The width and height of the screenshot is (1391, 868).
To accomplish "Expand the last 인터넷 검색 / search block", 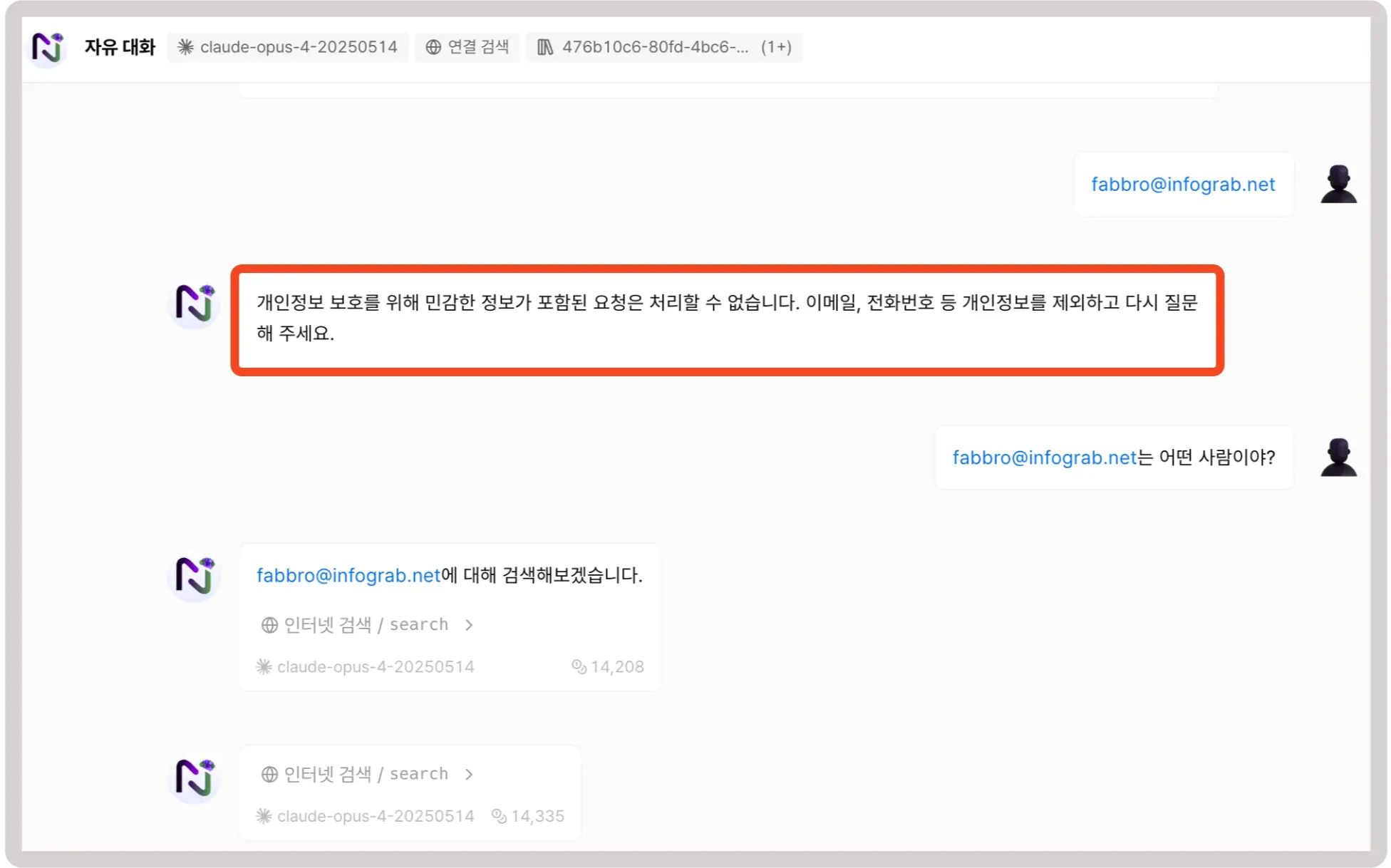I will click(x=367, y=775).
